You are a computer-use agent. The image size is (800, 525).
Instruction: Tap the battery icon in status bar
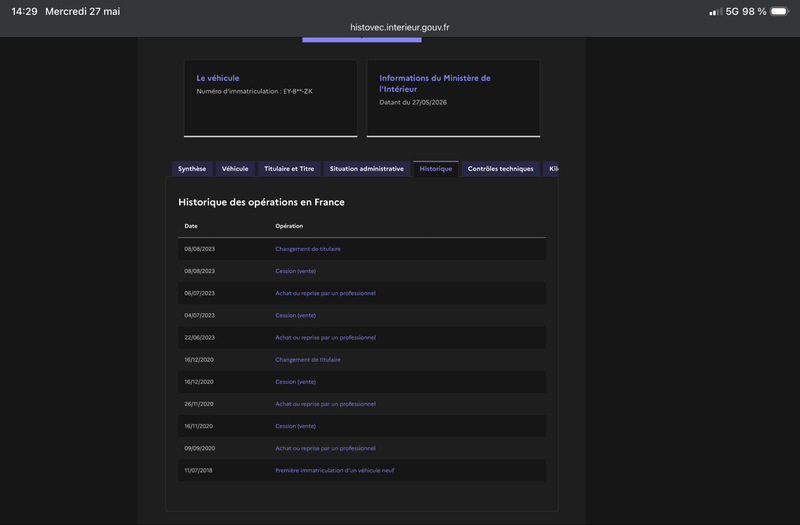(780, 11)
